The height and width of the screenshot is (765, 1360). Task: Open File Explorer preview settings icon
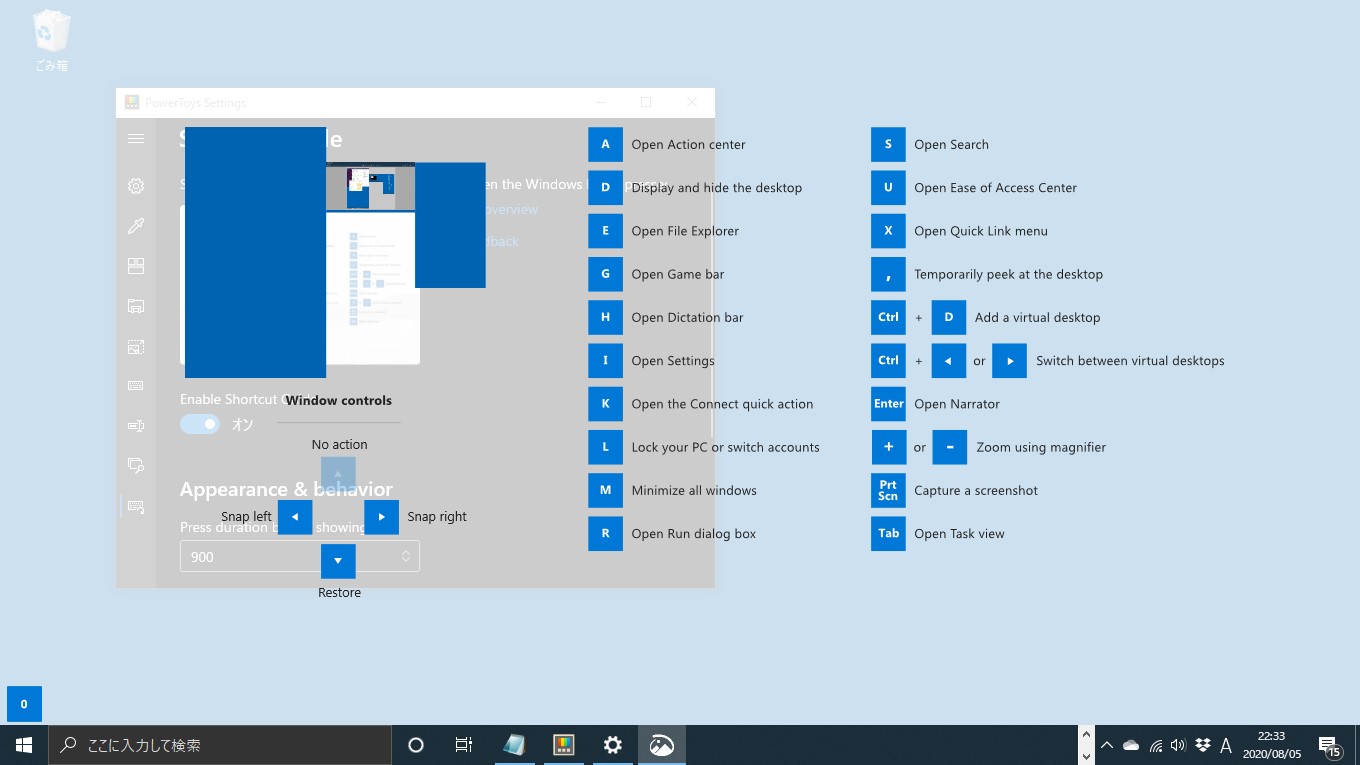tap(136, 306)
